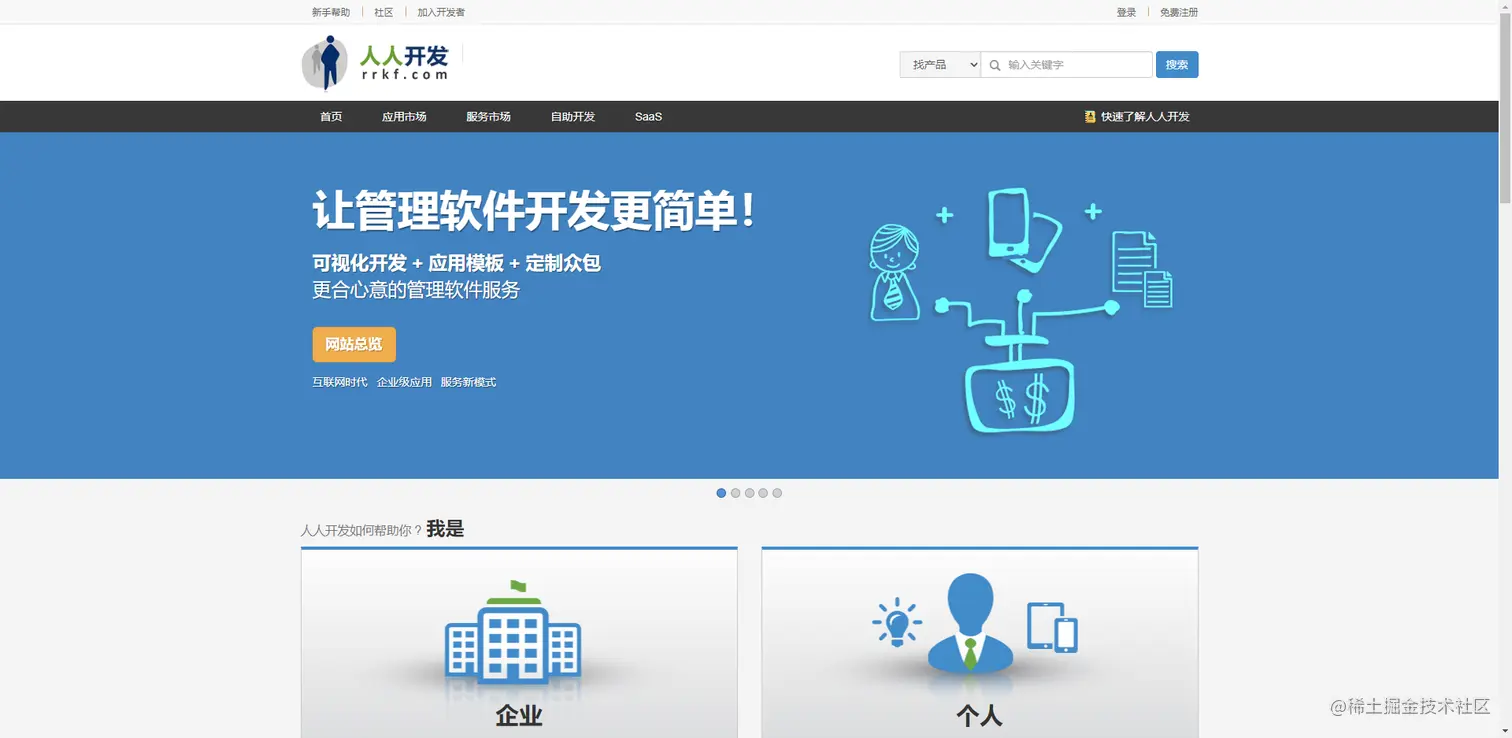Click 服务新模式 text under banner button

point(468,382)
